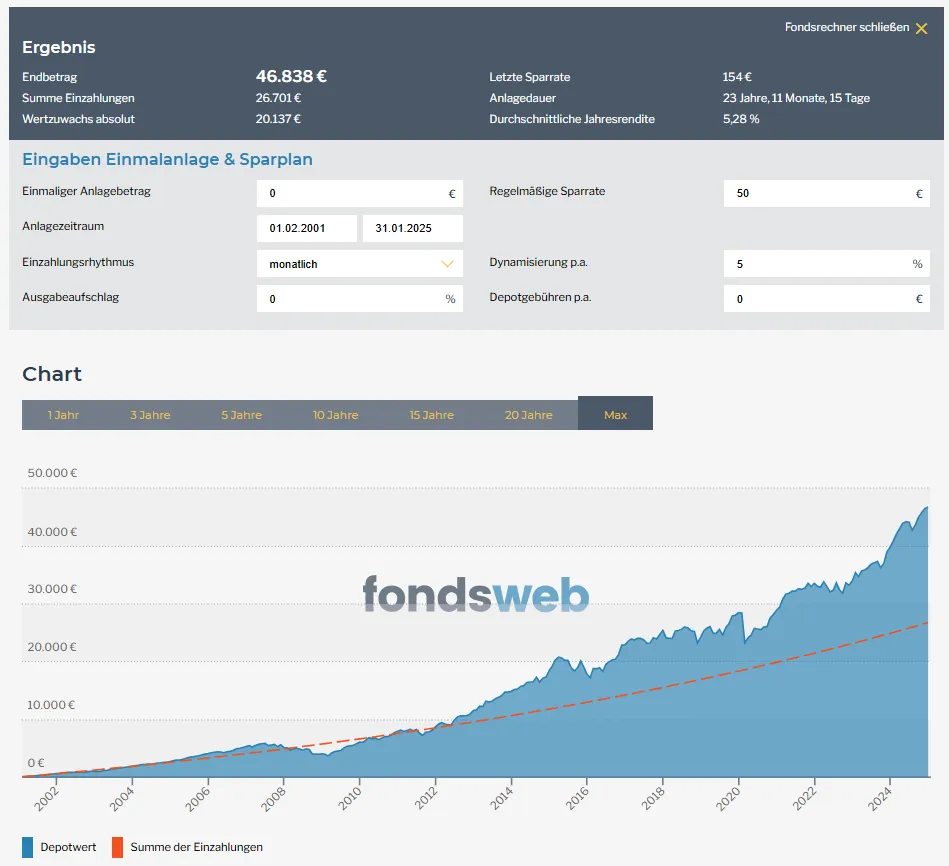Click the end date field 31.01.2025
This screenshot has width=949, height=866.
point(413,228)
